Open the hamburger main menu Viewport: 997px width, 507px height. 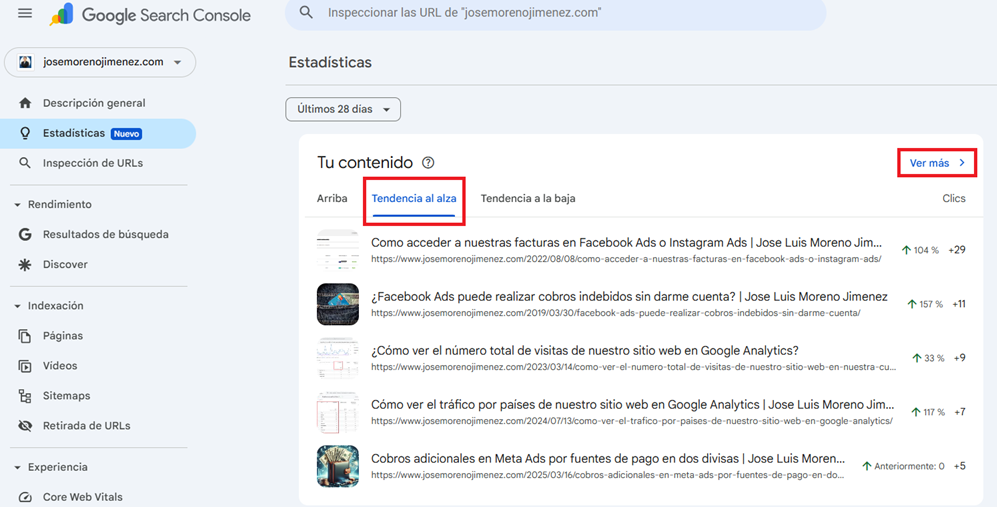tap(25, 14)
